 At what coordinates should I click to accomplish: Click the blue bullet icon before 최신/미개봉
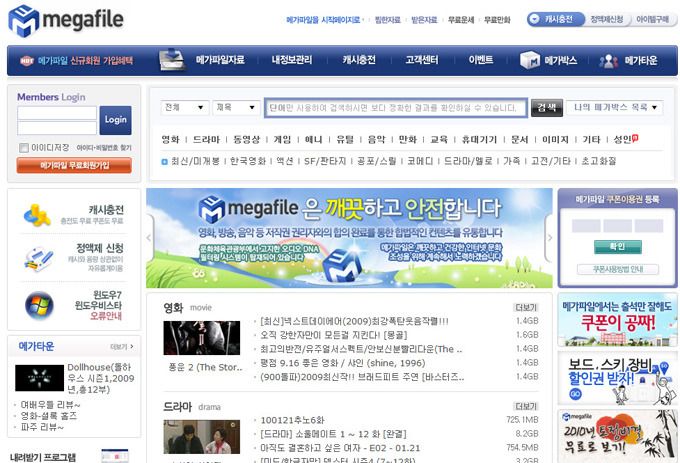pyautogui.click(x=164, y=162)
